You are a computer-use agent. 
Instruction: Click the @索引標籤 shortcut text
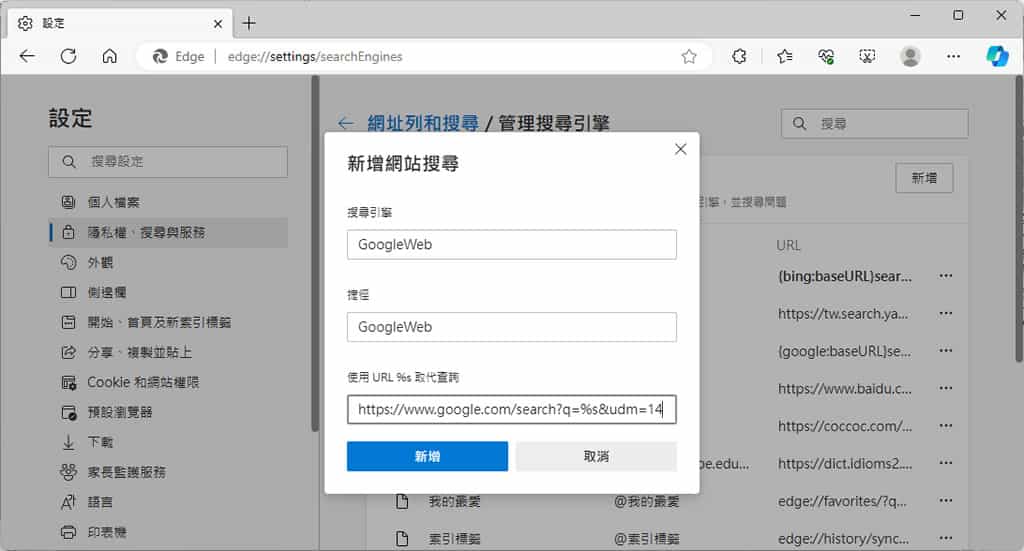pos(647,539)
